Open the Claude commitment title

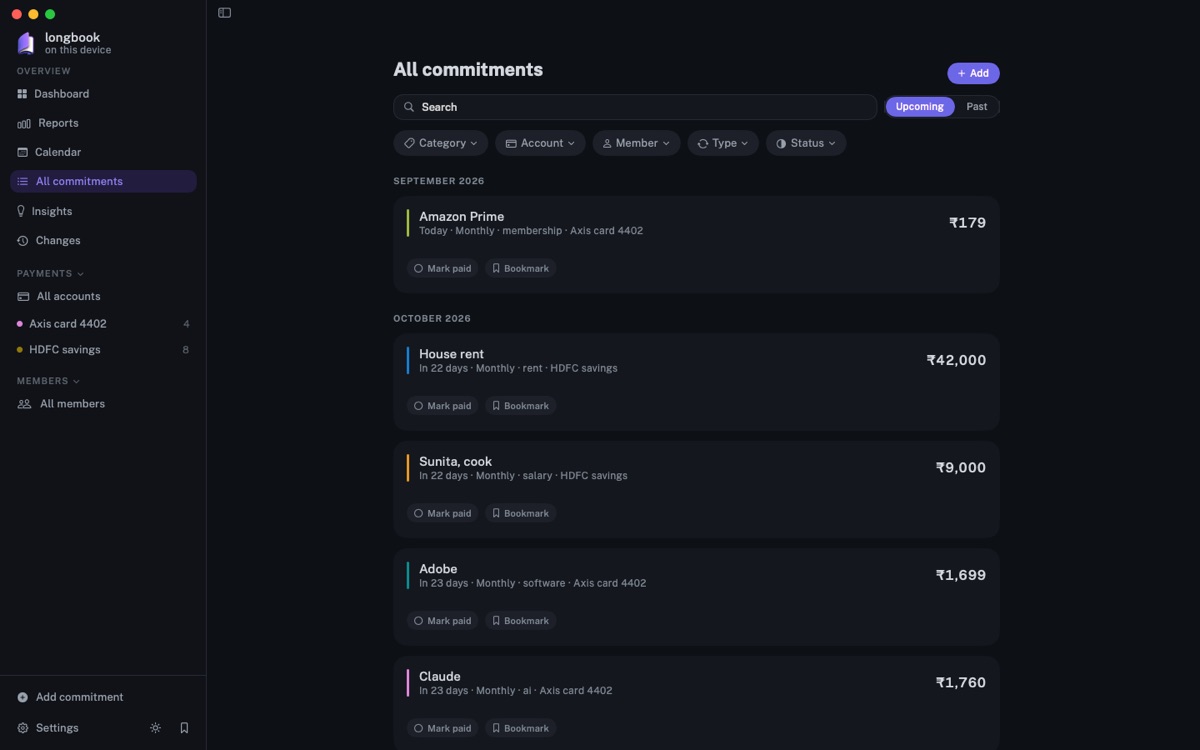pyautogui.click(x=439, y=676)
